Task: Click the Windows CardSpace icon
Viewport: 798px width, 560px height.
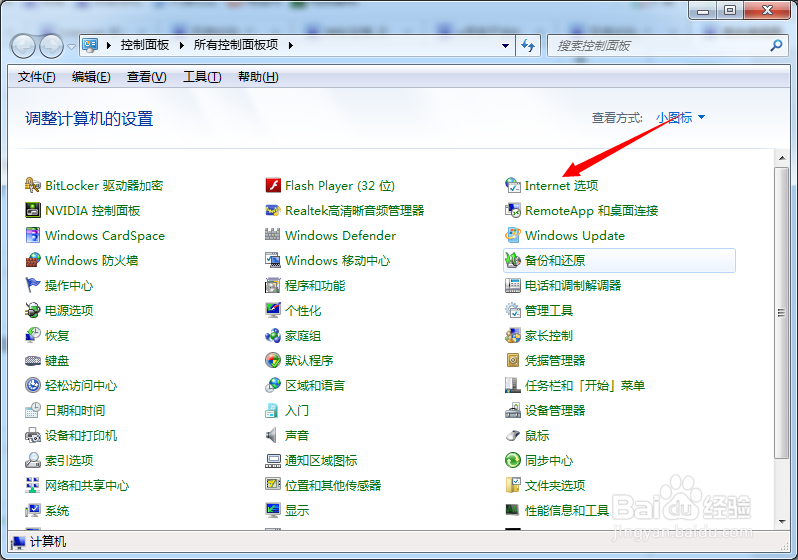Action: (33, 235)
